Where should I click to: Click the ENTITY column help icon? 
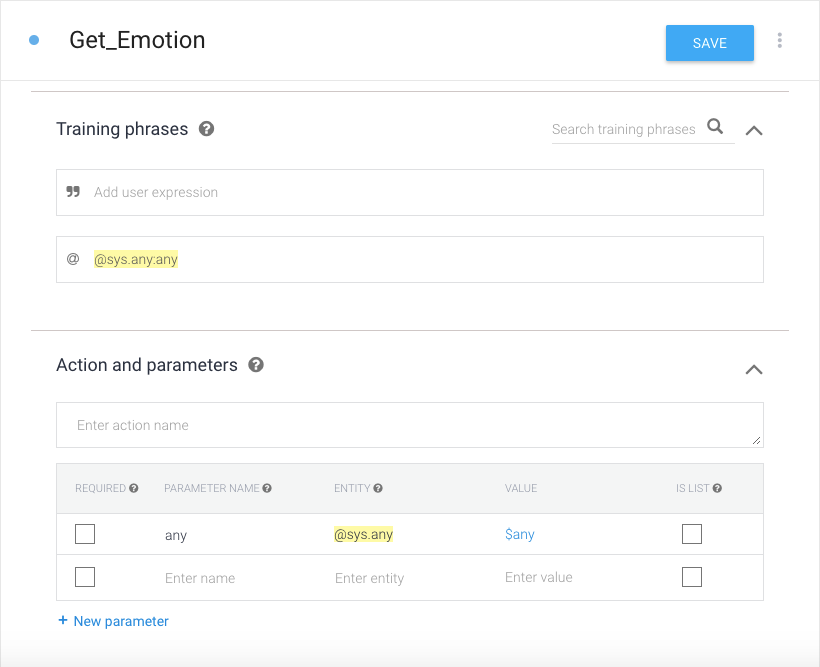(378, 488)
